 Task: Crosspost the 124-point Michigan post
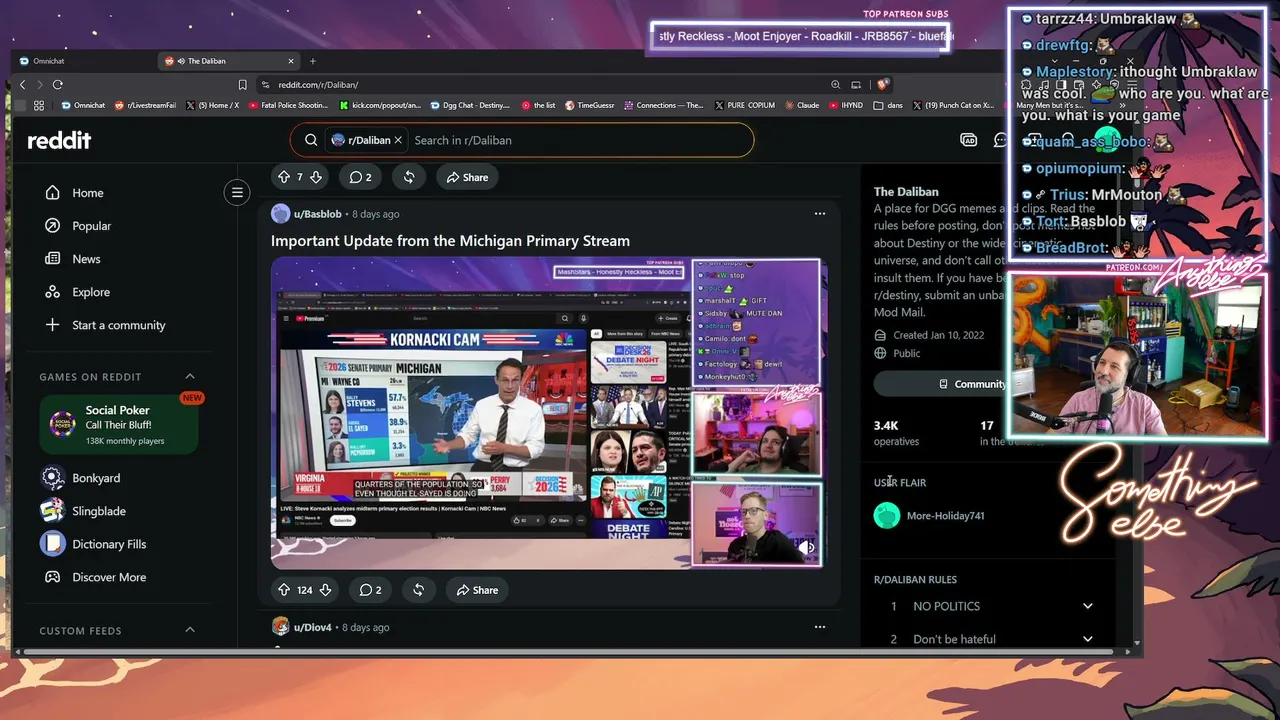click(419, 590)
